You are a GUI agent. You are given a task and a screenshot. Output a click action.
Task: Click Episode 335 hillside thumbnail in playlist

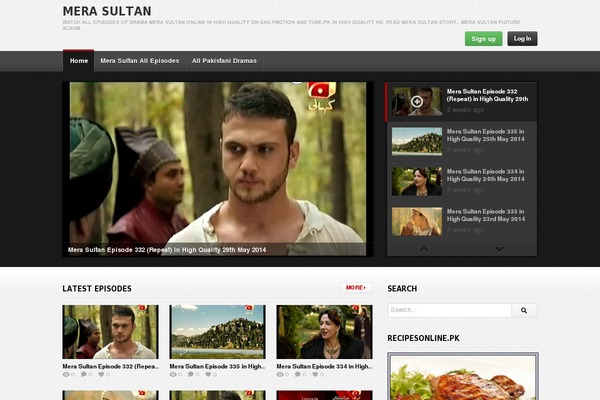pyautogui.click(x=417, y=142)
